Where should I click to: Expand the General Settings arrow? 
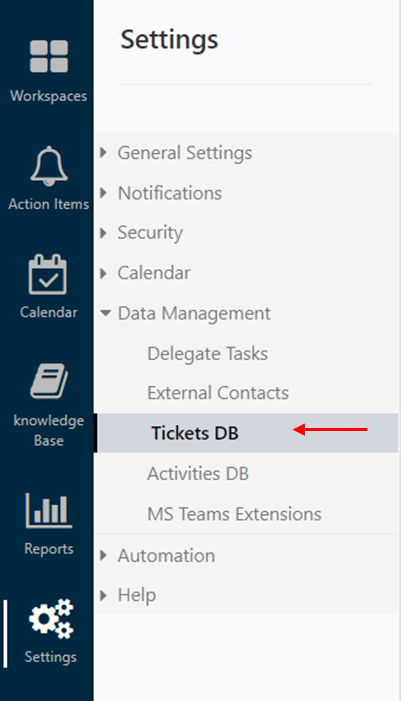(x=104, y=152)
